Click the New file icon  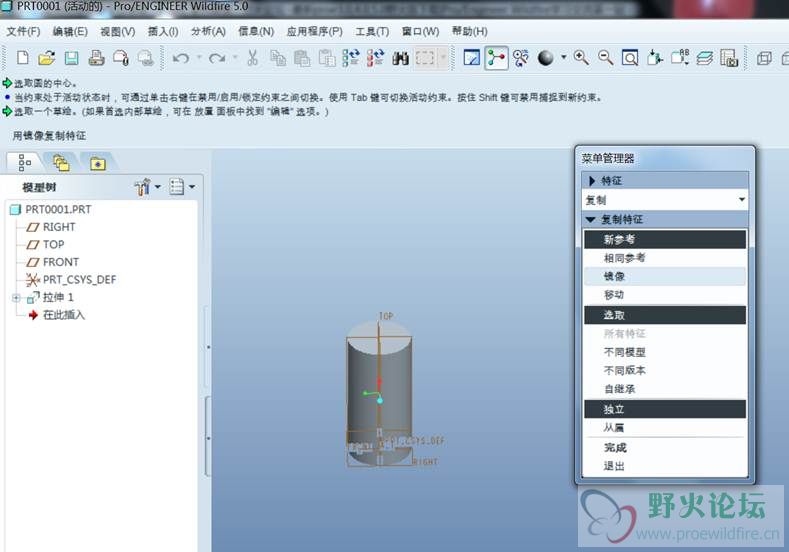(x=22, y=58)
